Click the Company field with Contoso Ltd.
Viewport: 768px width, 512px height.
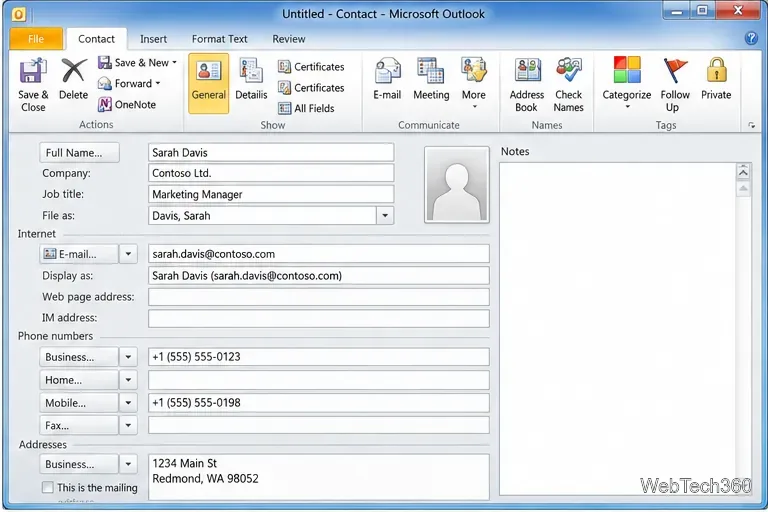[x=271, y=173]
